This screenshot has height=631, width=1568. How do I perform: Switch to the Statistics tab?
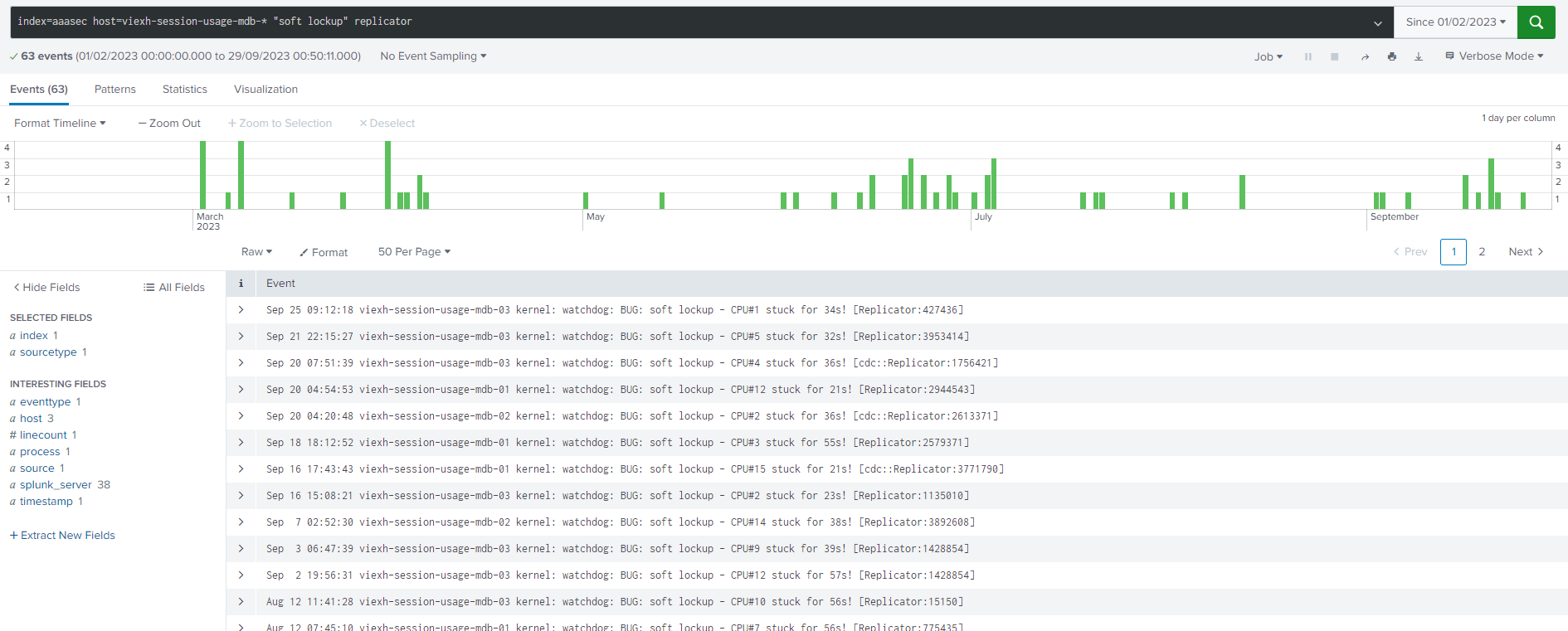point(185,90)
